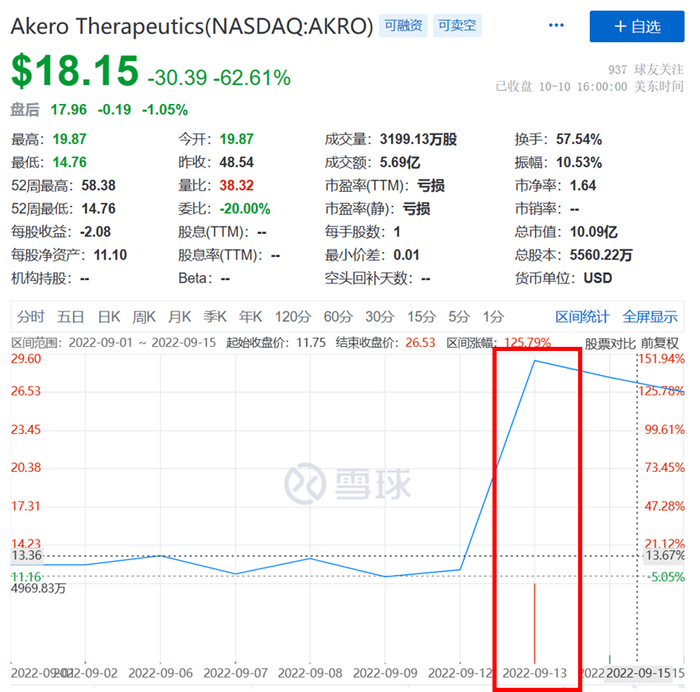Open the three-dots more options menu

point(556,25)
